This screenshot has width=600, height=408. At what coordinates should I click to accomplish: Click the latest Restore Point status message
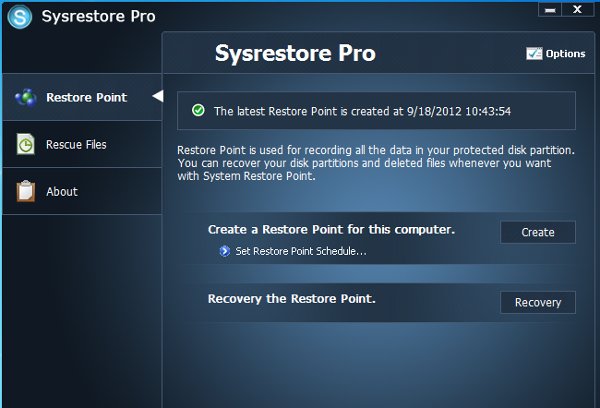click(362, 111)
